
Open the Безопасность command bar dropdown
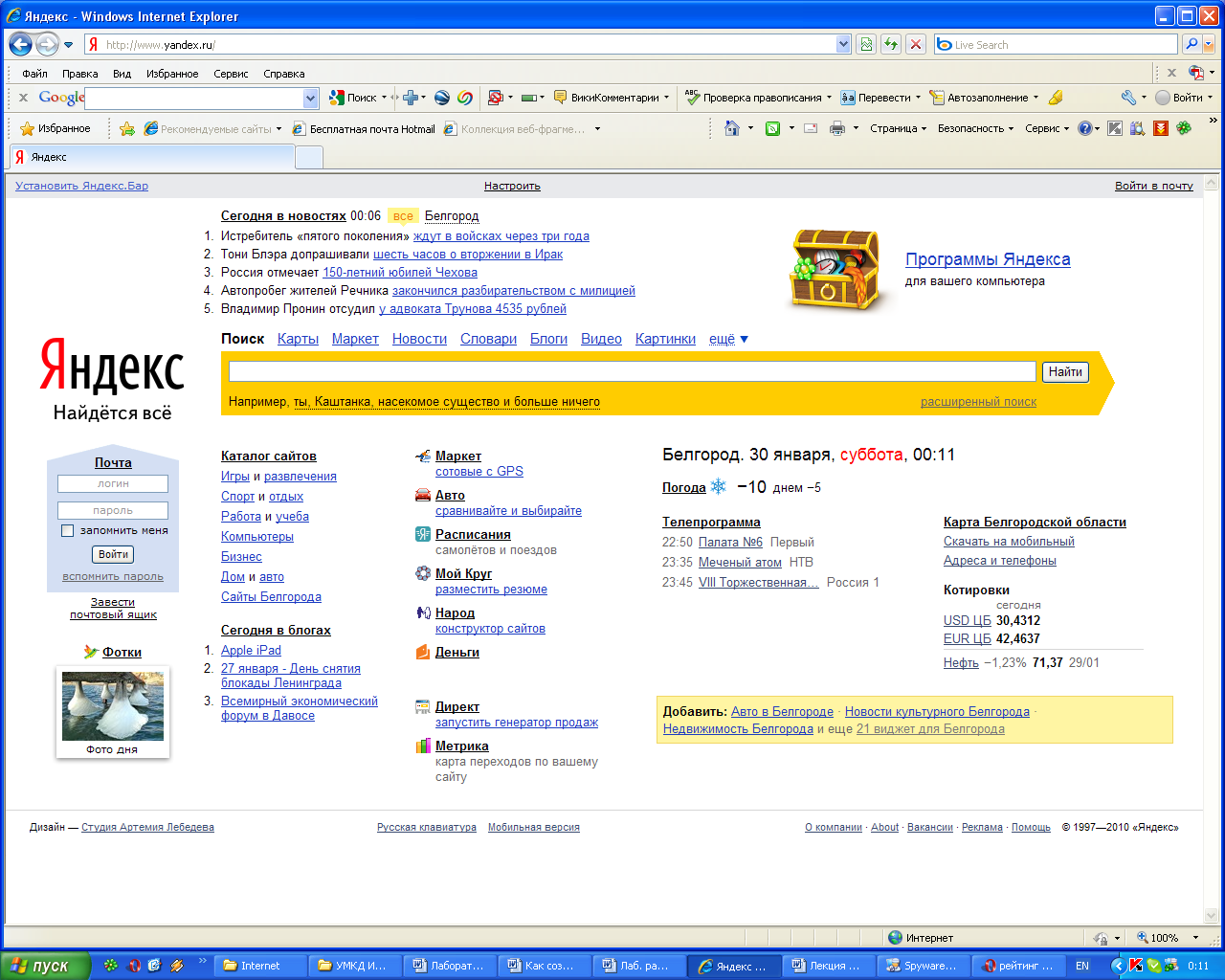coord(975,128)
